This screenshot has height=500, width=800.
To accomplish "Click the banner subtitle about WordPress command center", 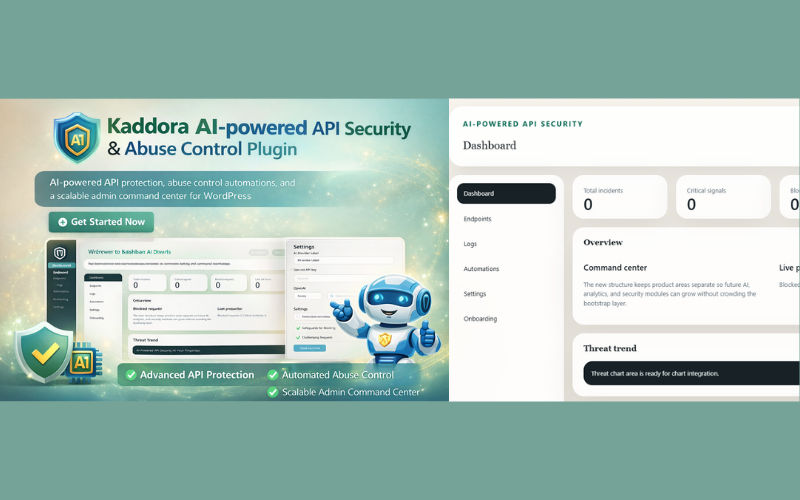I will [x=172, y=189].
